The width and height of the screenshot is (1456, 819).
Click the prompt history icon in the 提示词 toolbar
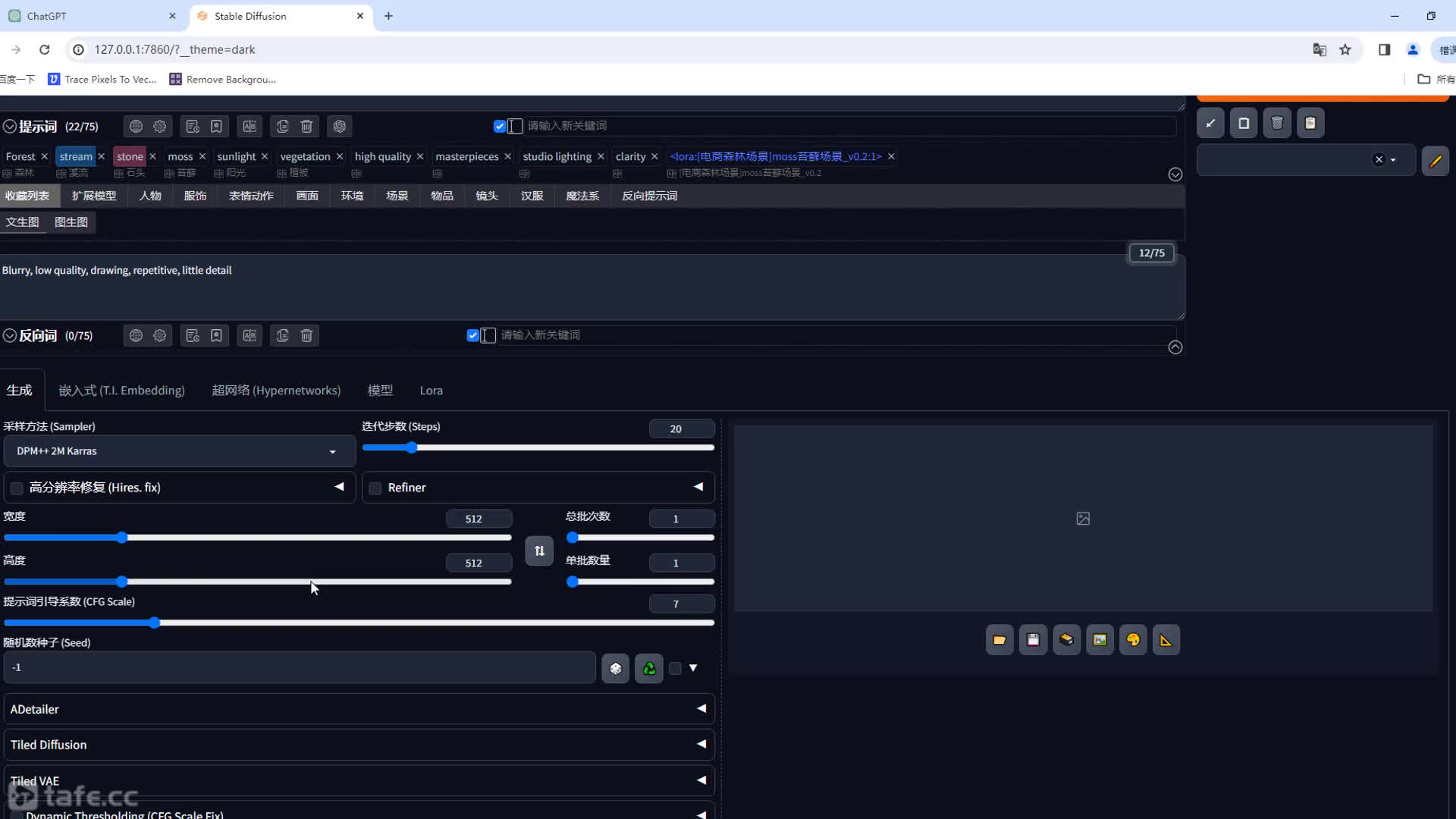tap(193, 126)
